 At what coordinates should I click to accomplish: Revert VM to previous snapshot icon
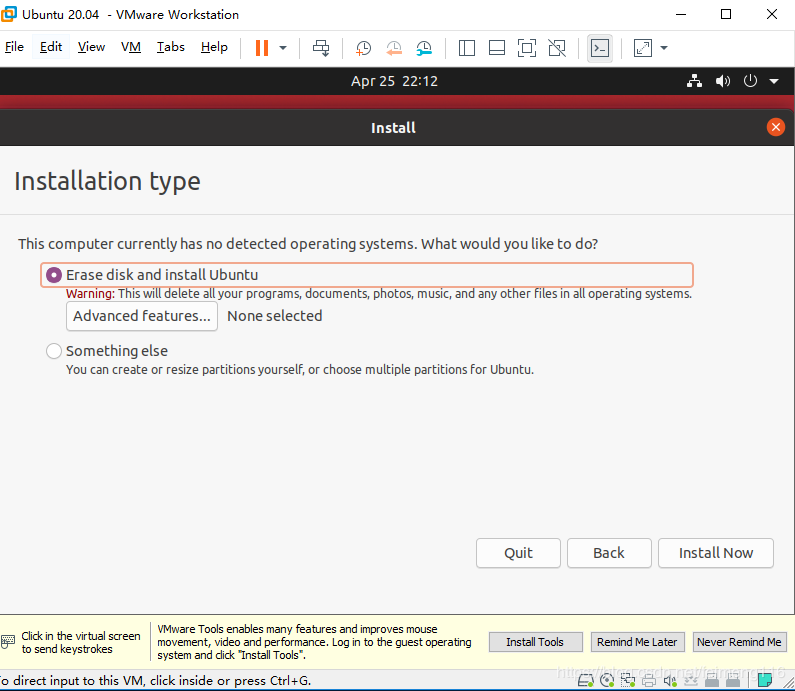click(394, 48)
